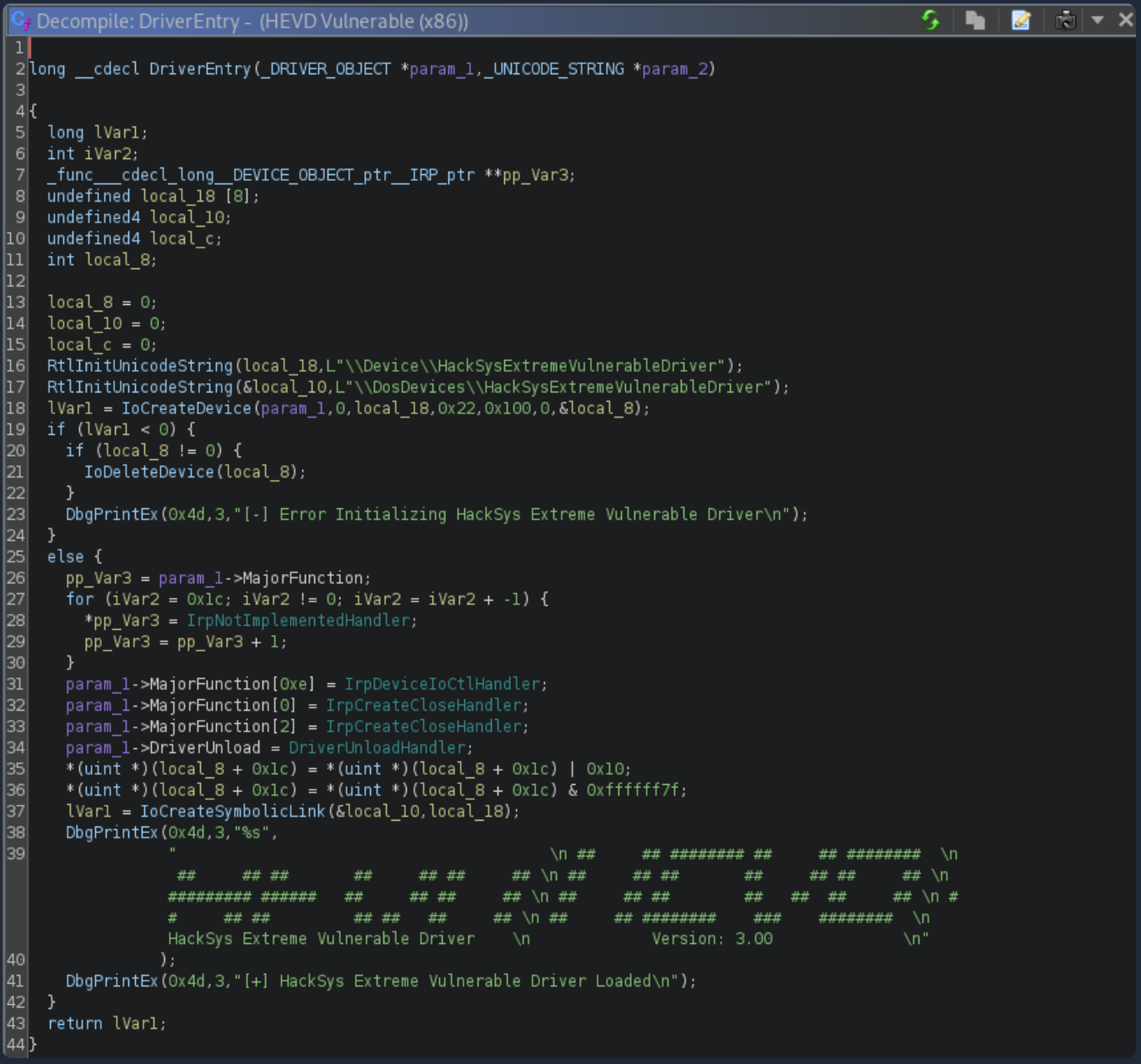The height and width of the screenshot is (1064, 1141).
Task: Click the Cf decompiler icon in title bar
Action: [x=20, y=21]
